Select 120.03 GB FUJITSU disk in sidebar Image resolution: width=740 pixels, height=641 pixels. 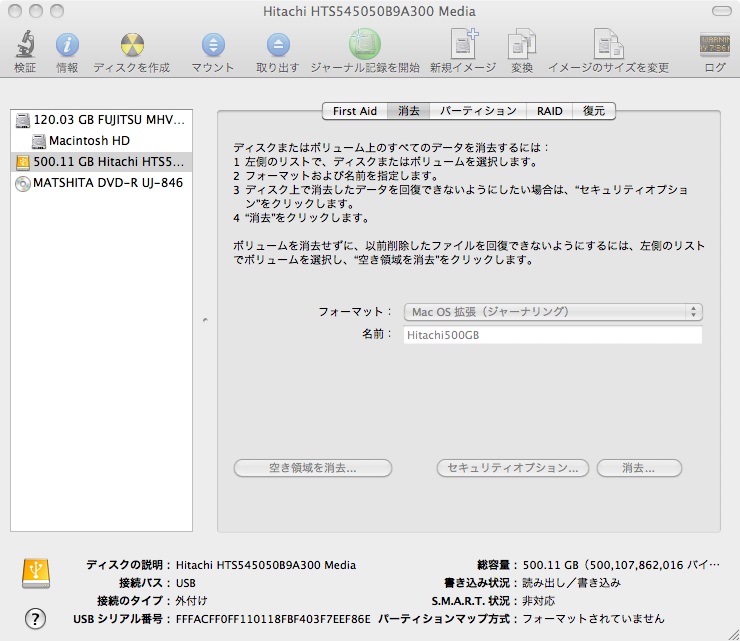pyautogui.click(x=101, y=120)
